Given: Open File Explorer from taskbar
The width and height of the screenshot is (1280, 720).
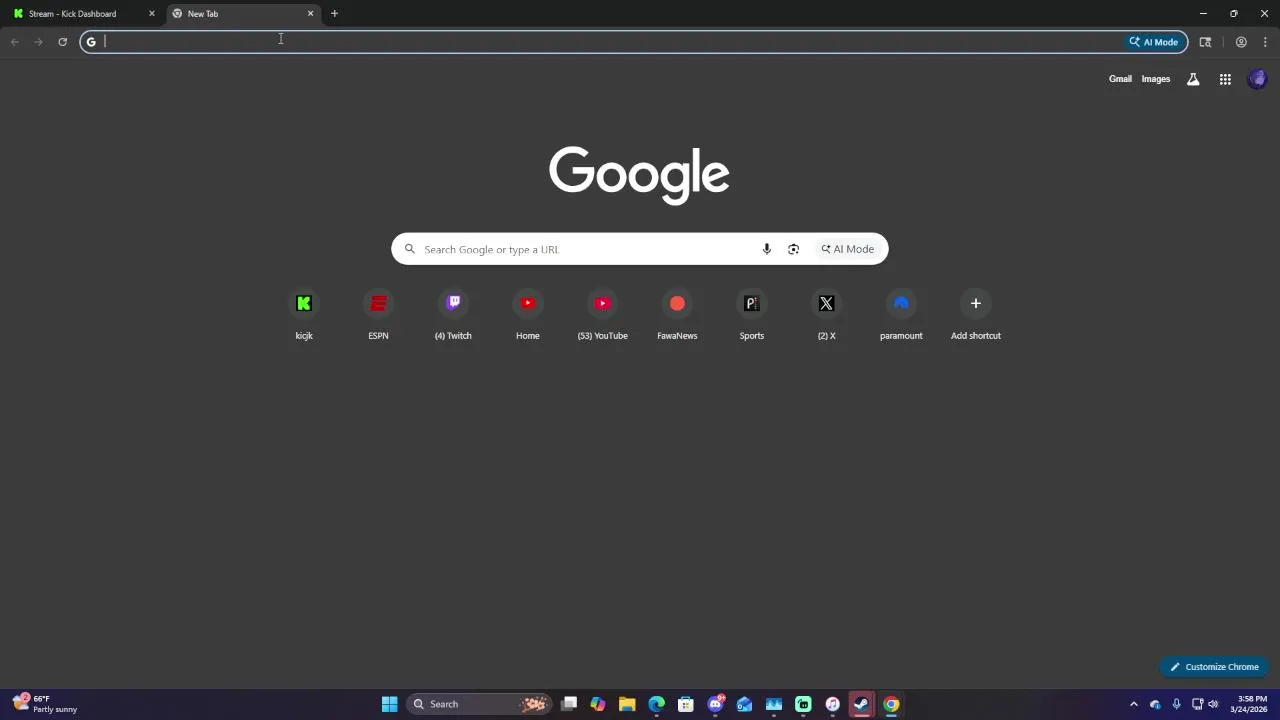Looking at the screenshot, I should coord(627,704).
